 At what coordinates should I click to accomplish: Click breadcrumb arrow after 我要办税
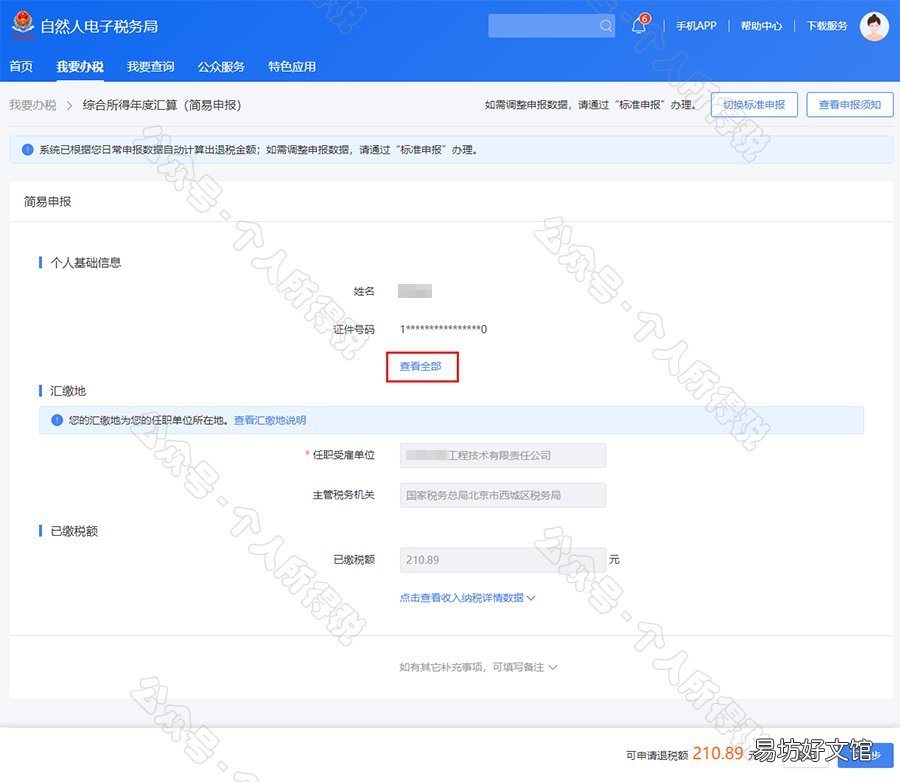(x=69, y=105)
